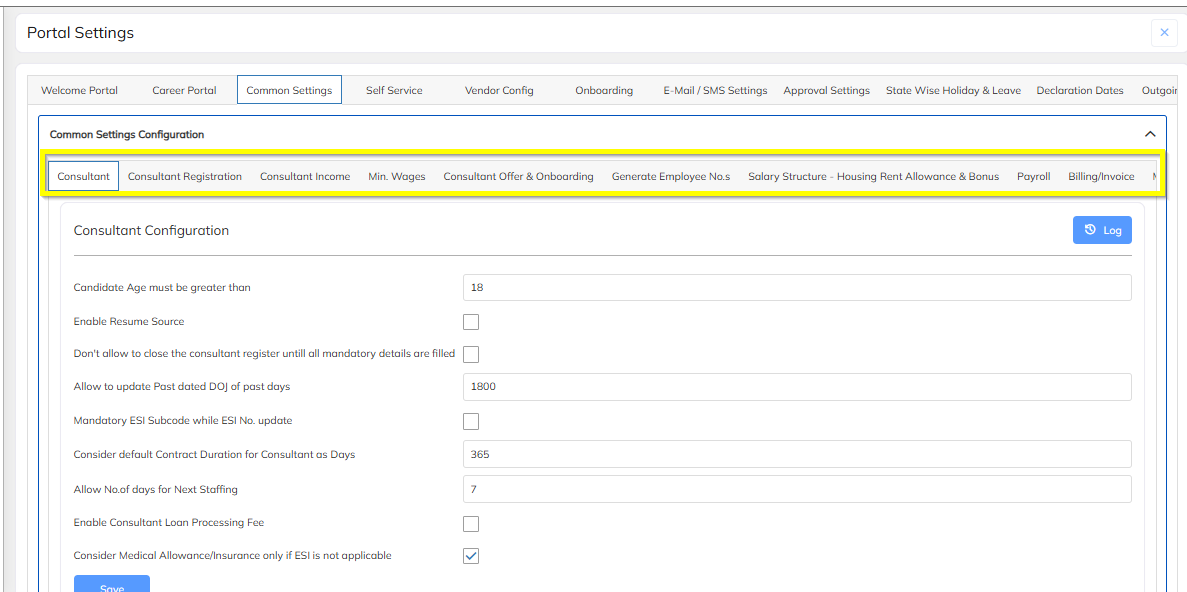Edit the default Contract Duration days field

(x=797, y=454)
